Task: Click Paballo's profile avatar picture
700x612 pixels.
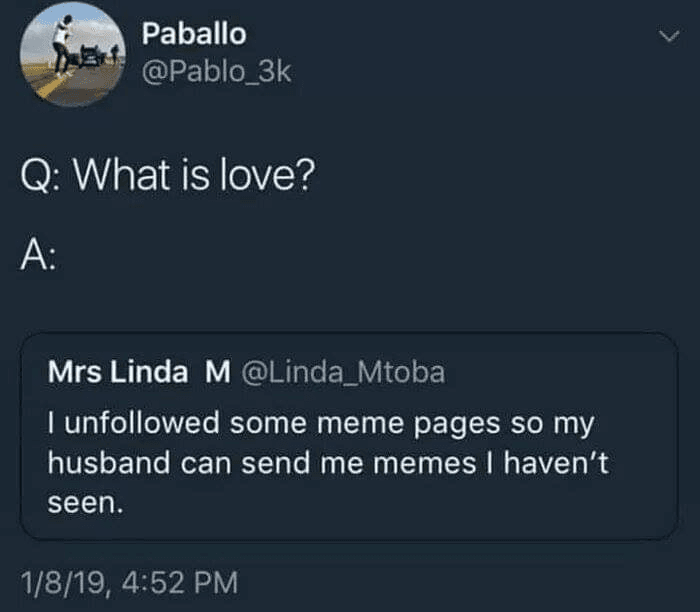Action: 69,54
